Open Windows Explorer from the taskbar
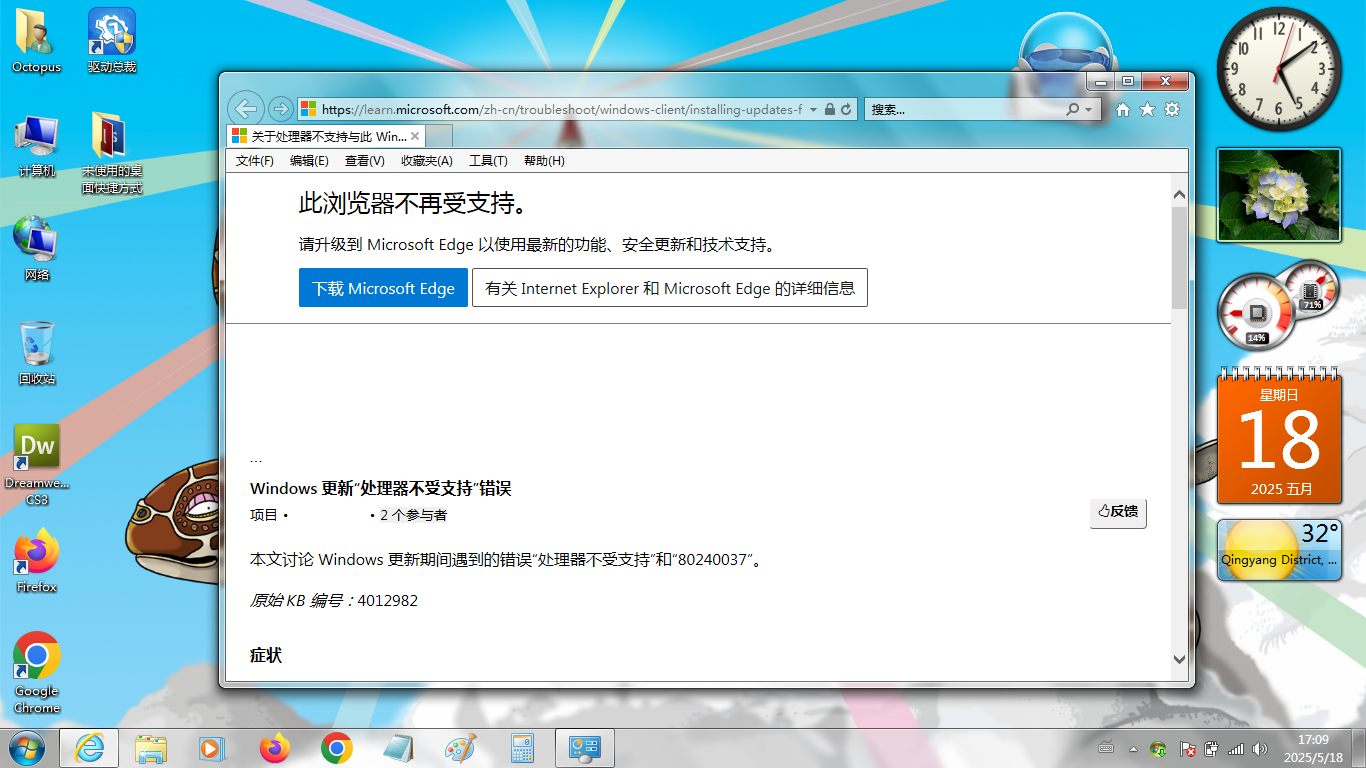 click(x=151, y=748)
